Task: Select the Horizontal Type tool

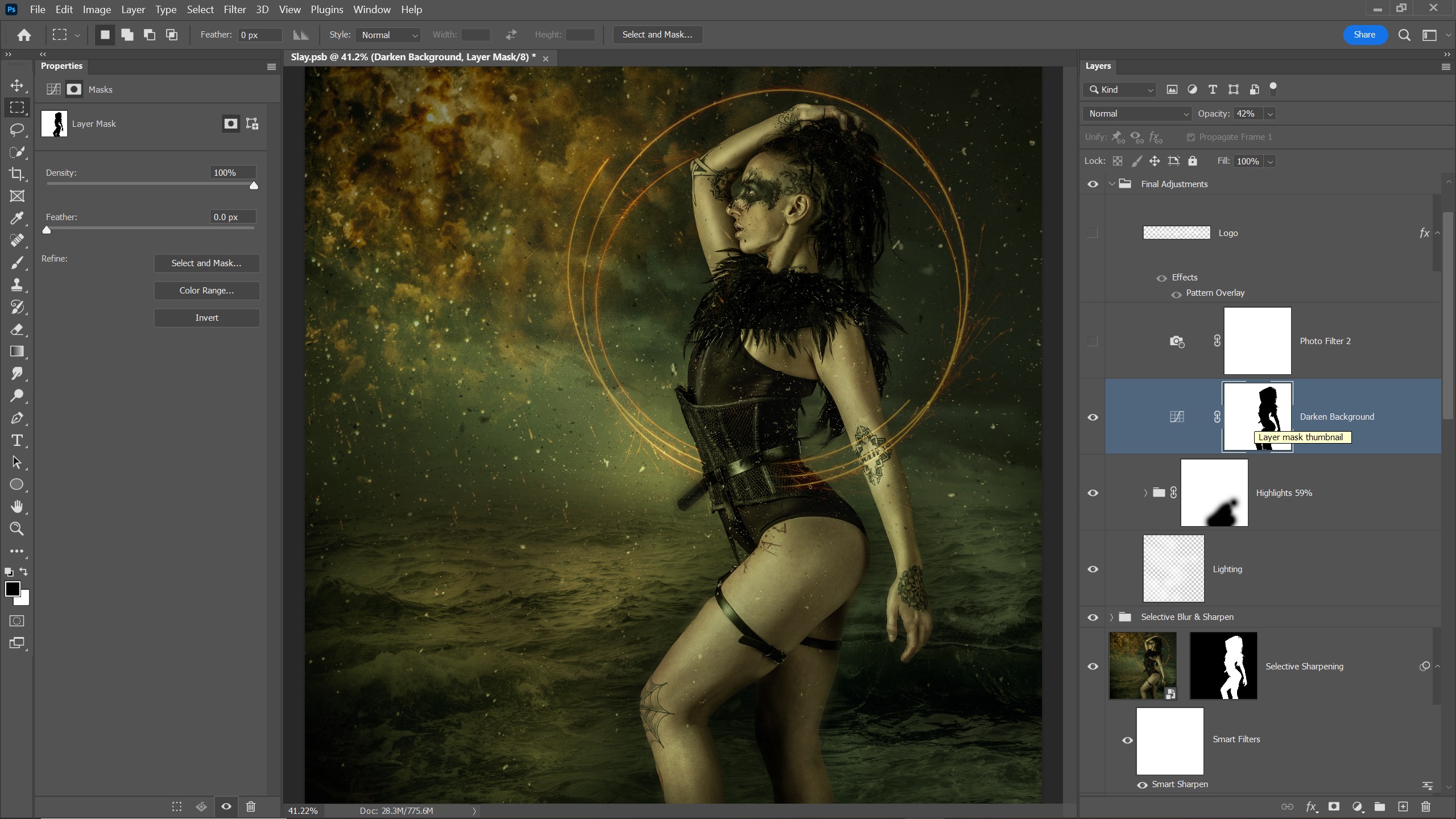Action: pos(17,440)
